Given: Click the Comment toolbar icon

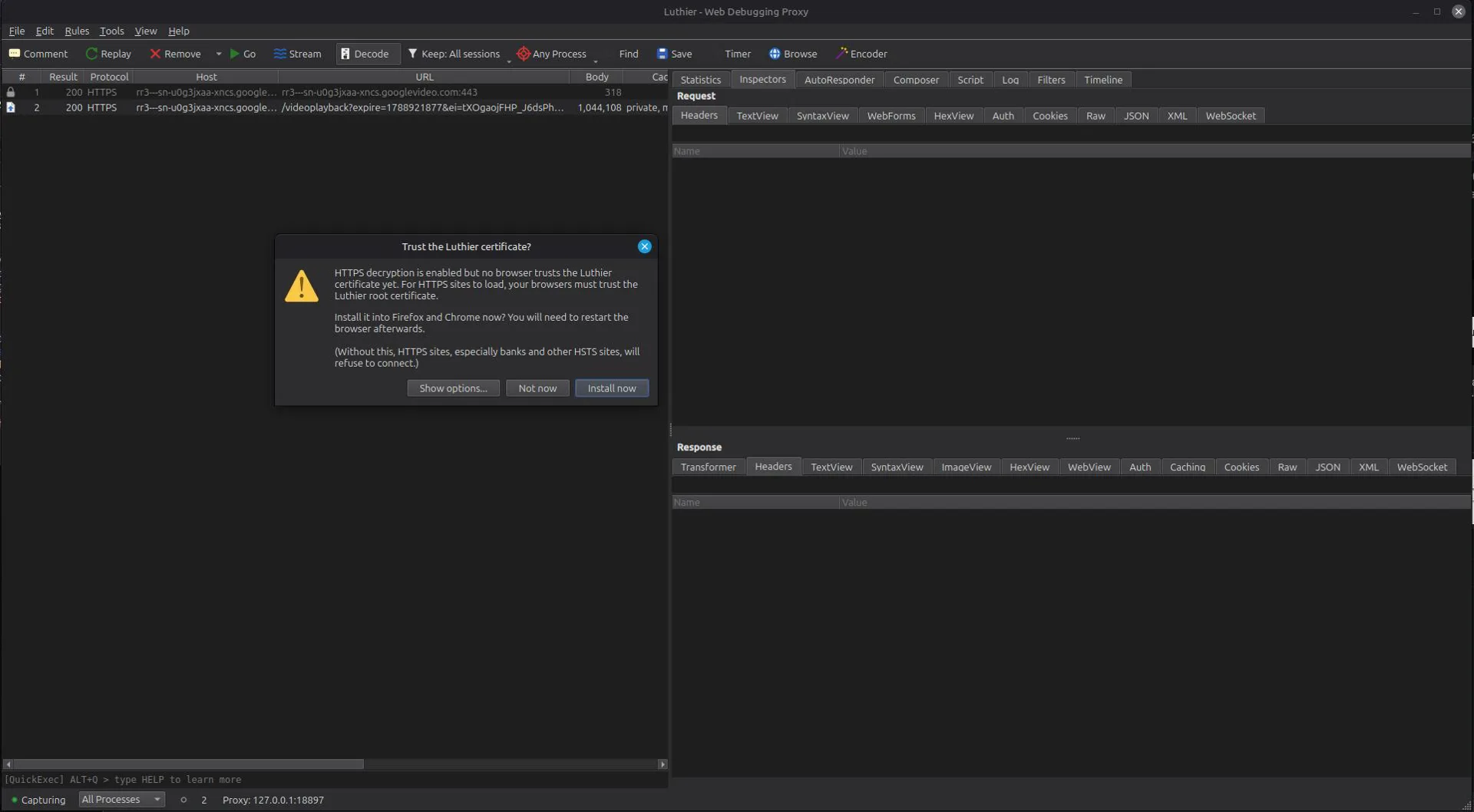Looking at the screenshot, I should click(14, 54).
